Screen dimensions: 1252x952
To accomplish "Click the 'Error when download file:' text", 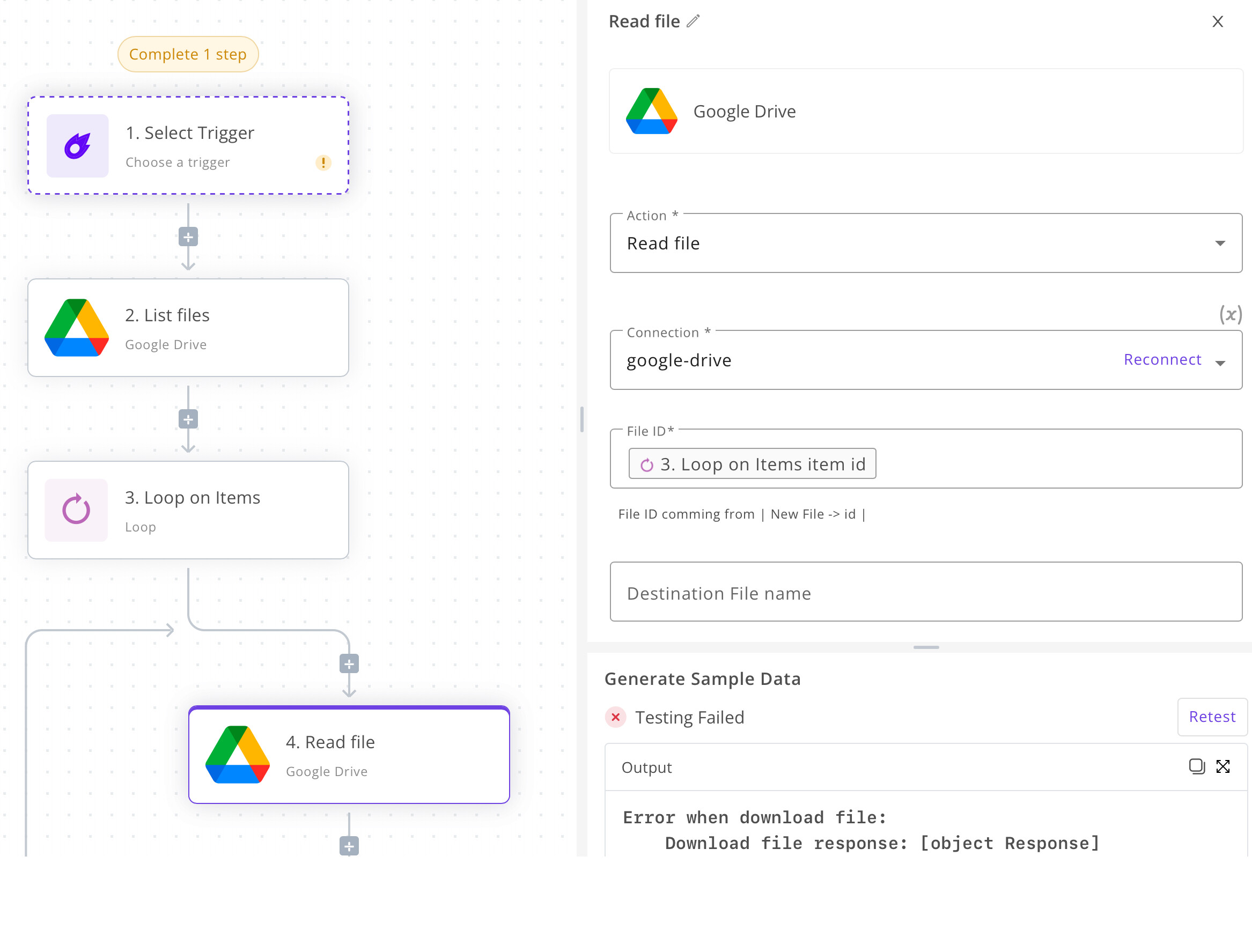I will pyautogui.click(x=754, y=817).
